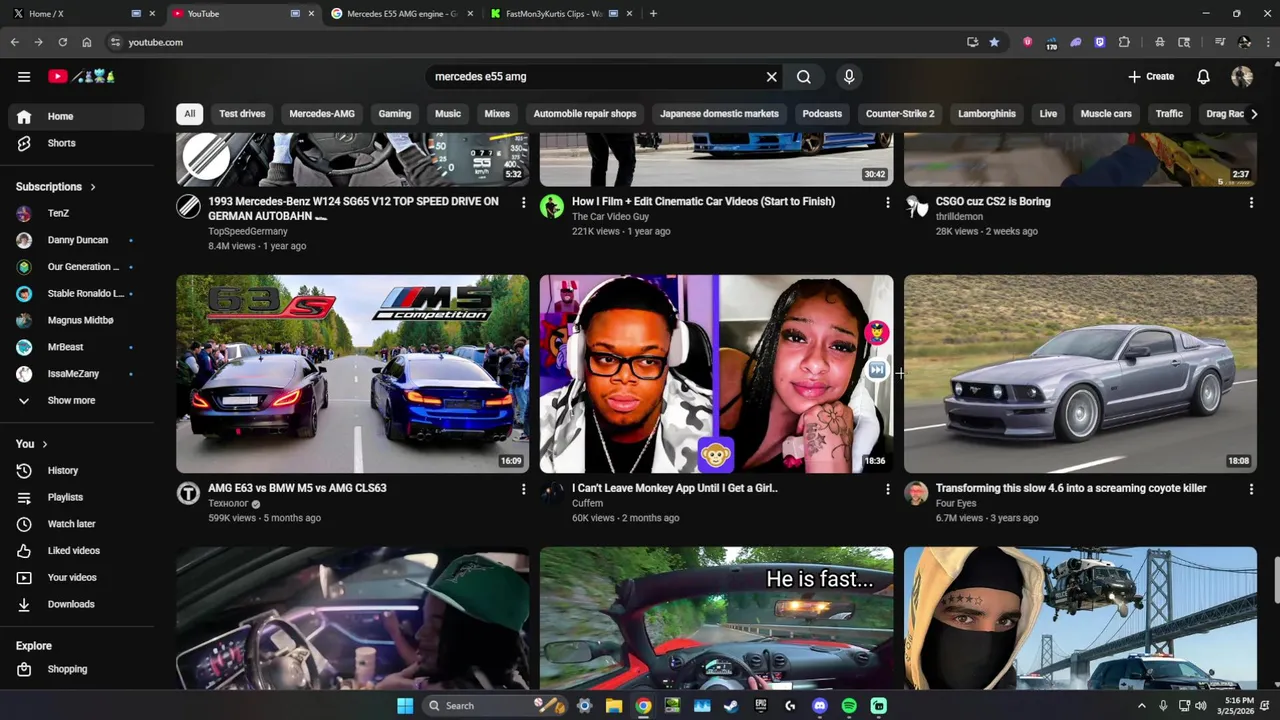Image resolution: width=1280 pixels, height=720 pixels.
Task: Open Danny Duncan channel
Action: 76,240
